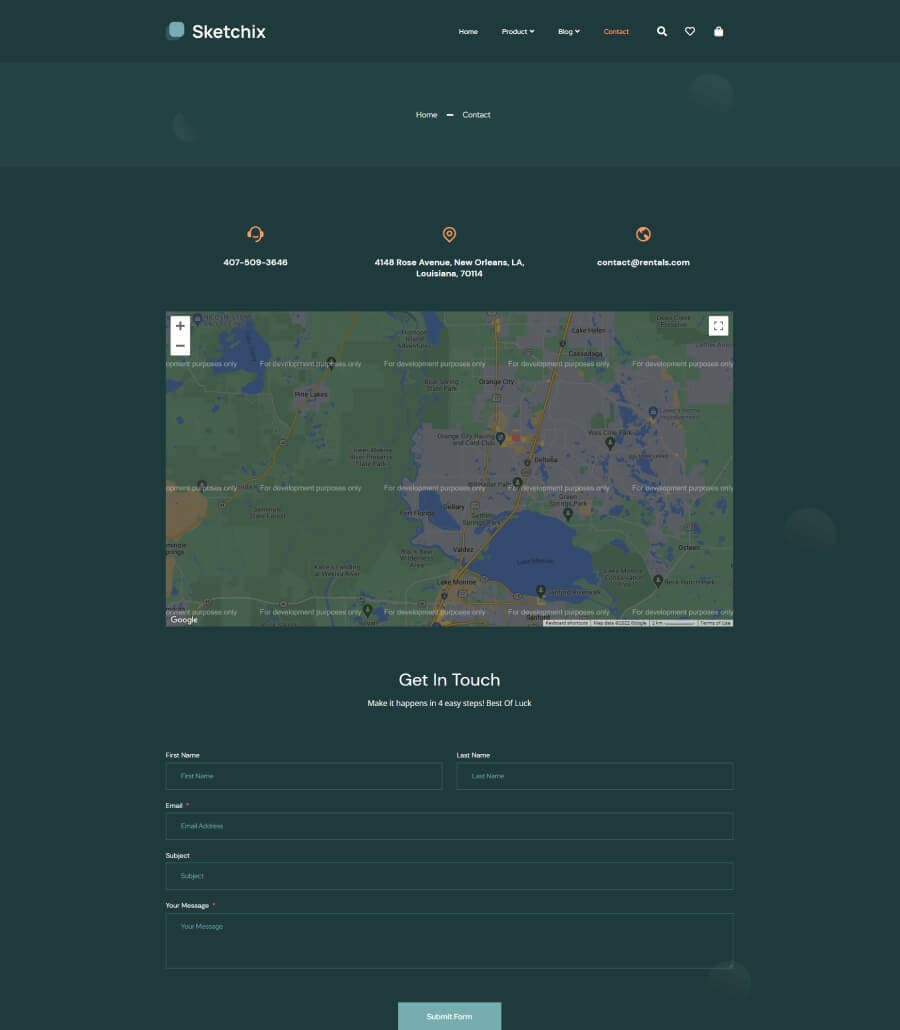Open the search icon in the navbar

661,31
